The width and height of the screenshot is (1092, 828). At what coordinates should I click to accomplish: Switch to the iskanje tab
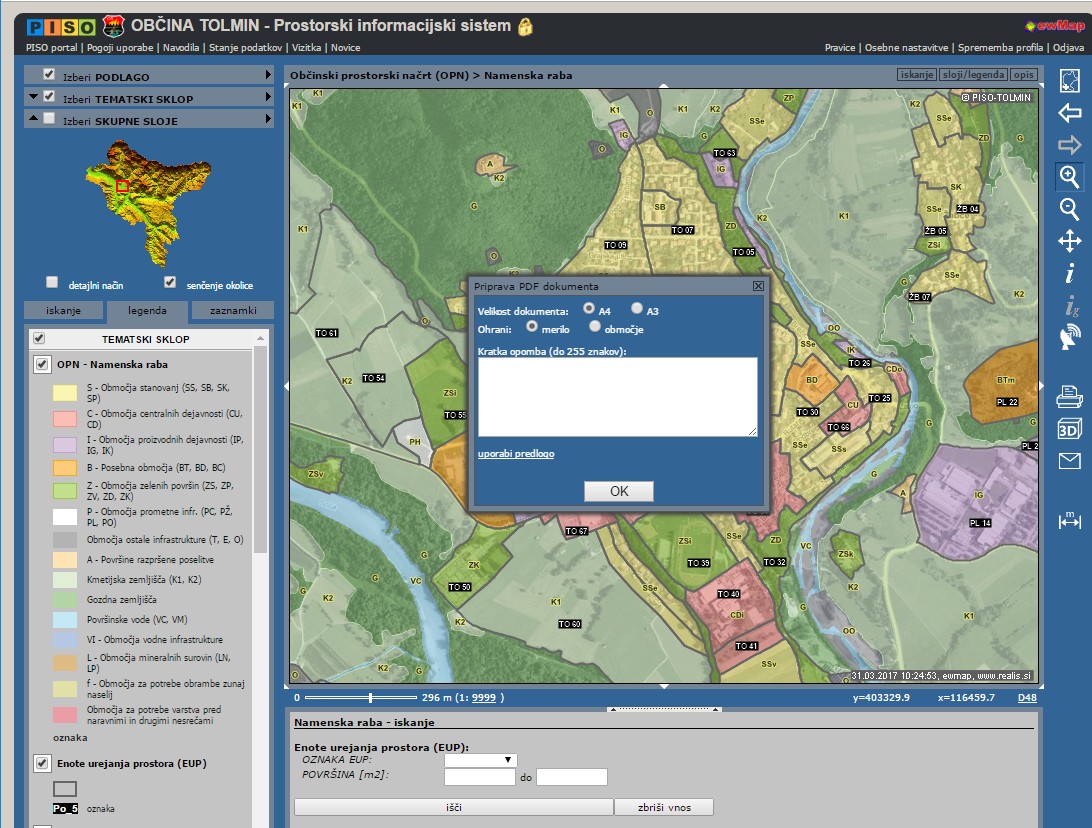(x=63, y=311)
